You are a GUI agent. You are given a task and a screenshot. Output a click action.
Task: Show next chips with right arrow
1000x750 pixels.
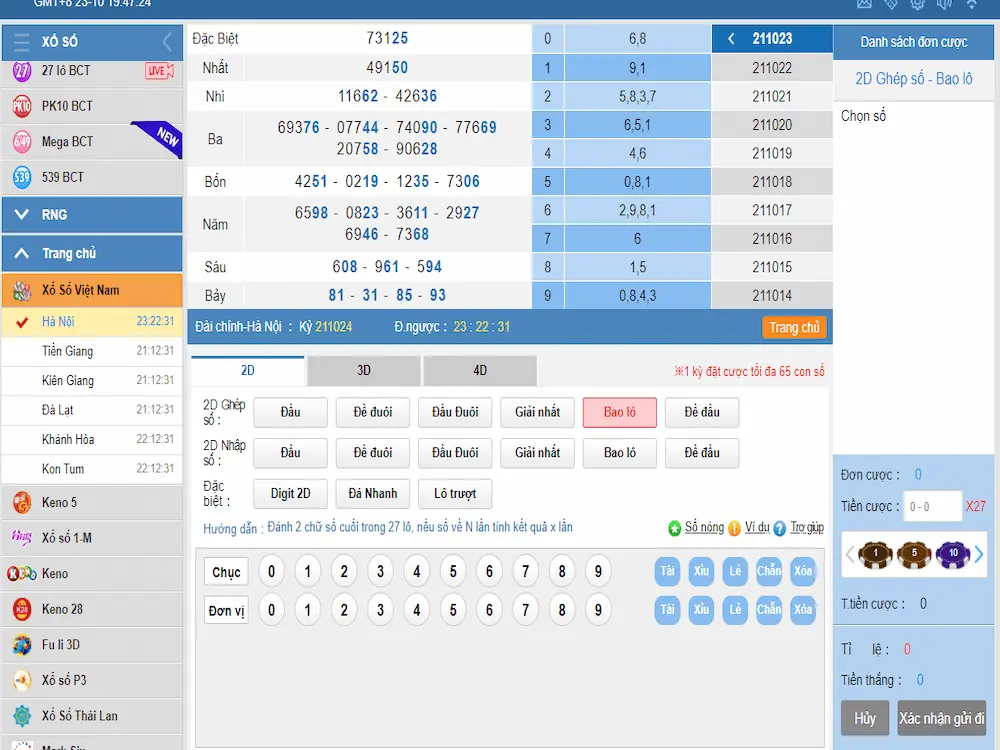[979, 554]
